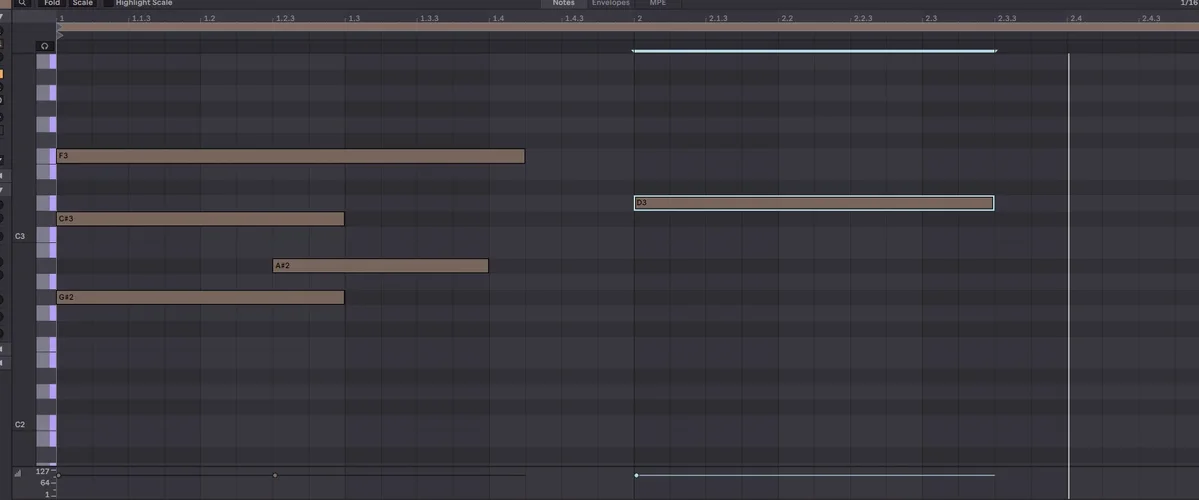Click ruler position 1.4.3

click(573, 18)
